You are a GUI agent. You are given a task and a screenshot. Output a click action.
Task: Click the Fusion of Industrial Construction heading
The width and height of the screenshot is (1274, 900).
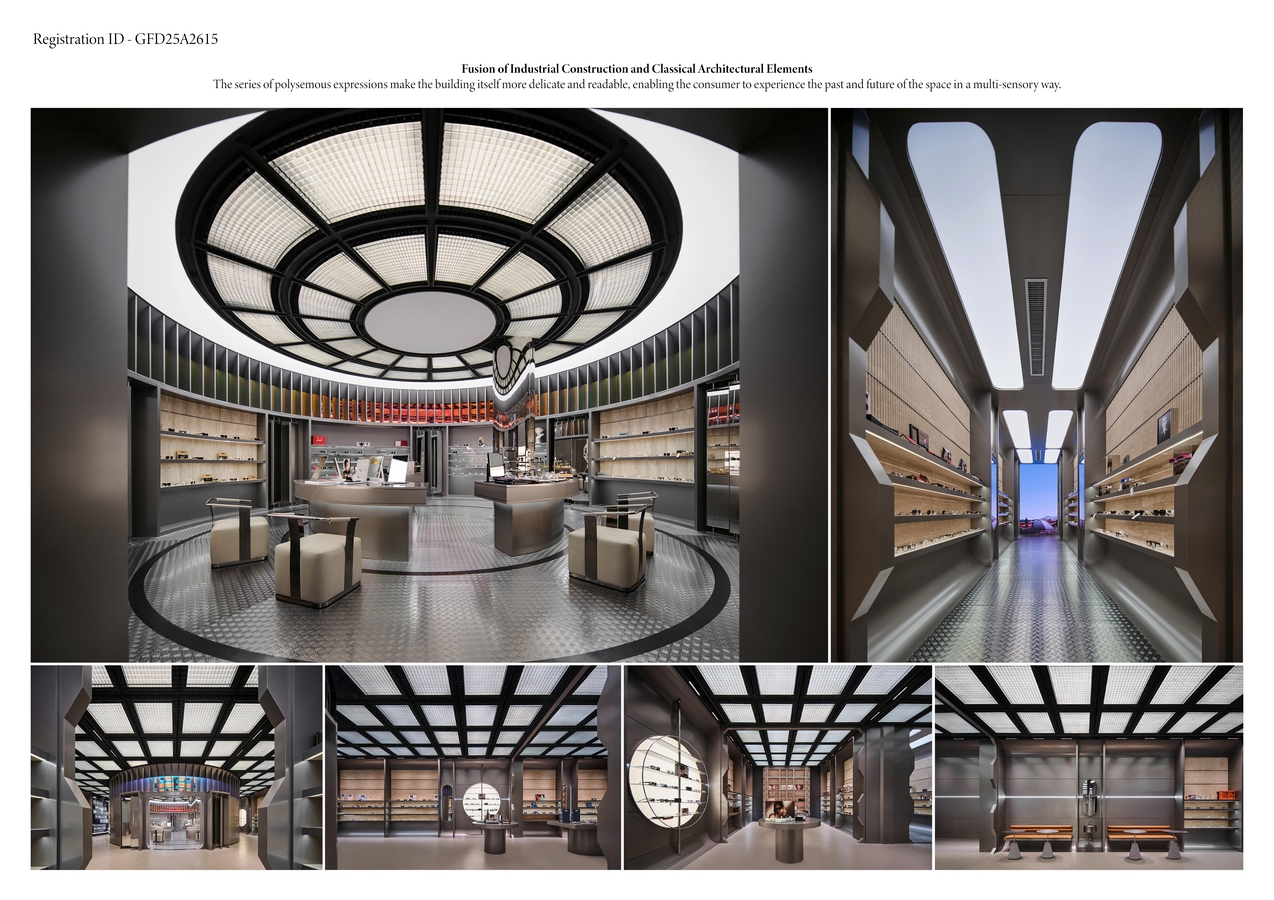[x=636, y=69]
